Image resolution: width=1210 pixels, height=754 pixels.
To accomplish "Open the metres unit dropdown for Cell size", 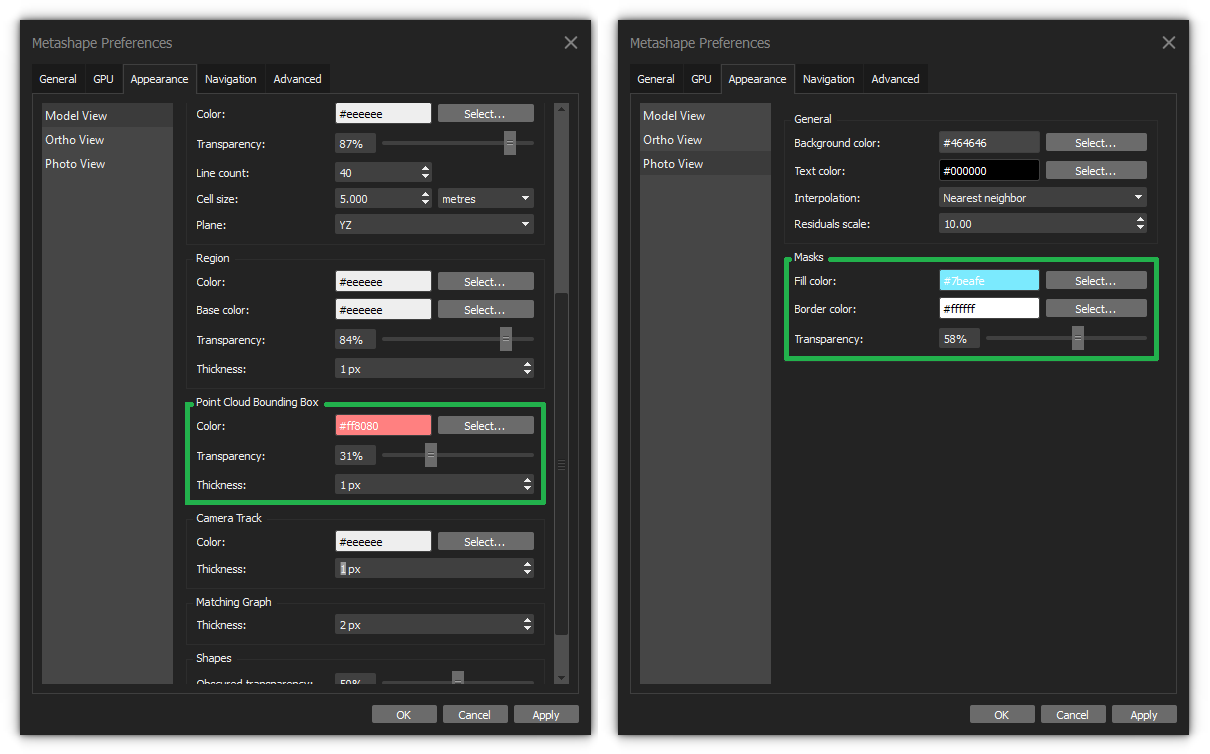I will (486, 199).
